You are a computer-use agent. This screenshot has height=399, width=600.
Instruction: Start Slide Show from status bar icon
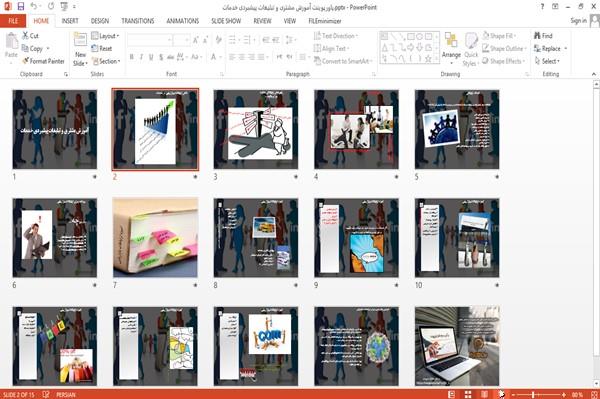tap(501, 394)
